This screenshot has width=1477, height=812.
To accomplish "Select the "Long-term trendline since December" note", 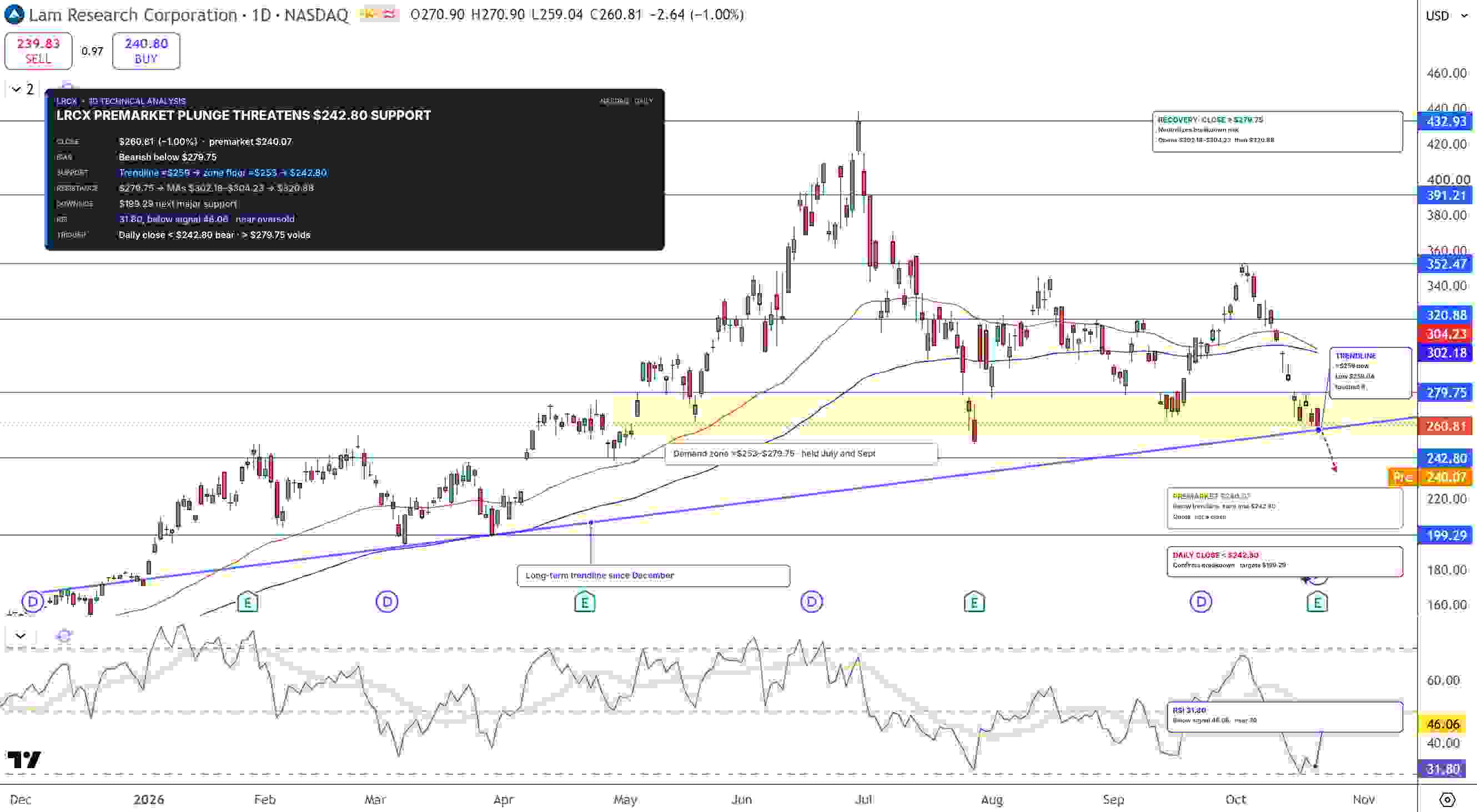I will pos(654,576).
